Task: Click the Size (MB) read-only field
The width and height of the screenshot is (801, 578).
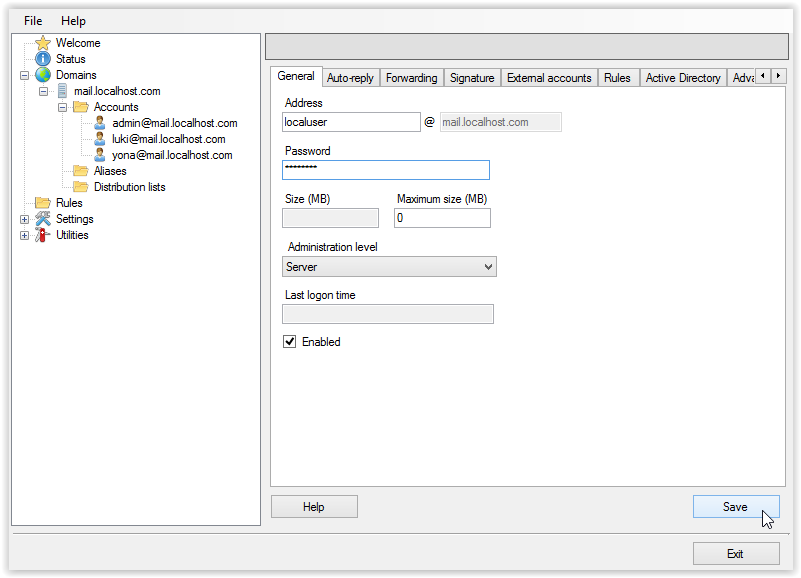Action: coord(330,218)
